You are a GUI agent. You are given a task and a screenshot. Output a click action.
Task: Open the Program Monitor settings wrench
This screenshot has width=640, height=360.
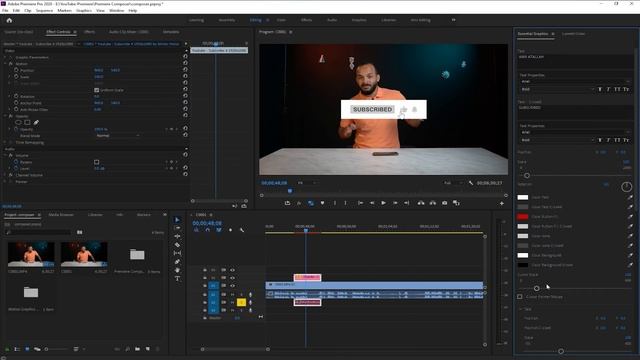tap(471, 183)
